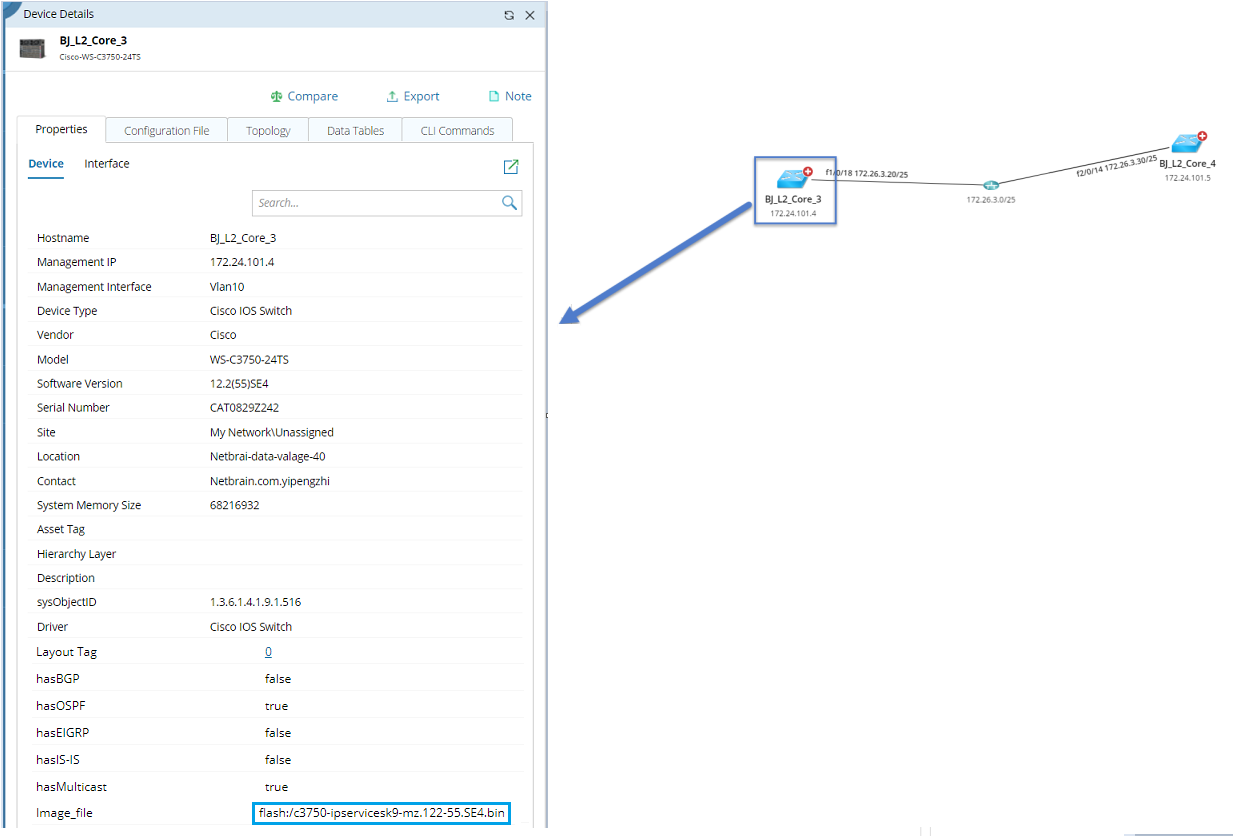This screenshot has height=836, width=1233.
Task: Click the 172.26.3.0/25 LAN segment node
Action: [990, 186]
